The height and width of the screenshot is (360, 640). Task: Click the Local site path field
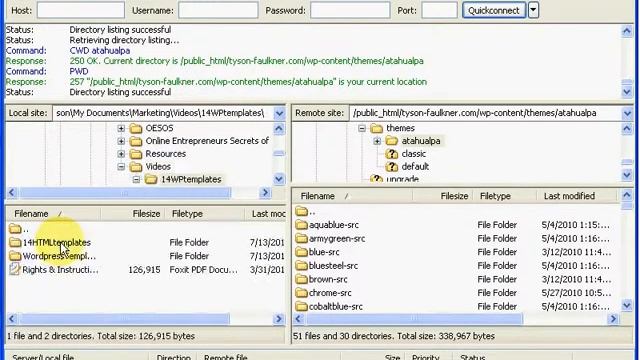(163, 113)
